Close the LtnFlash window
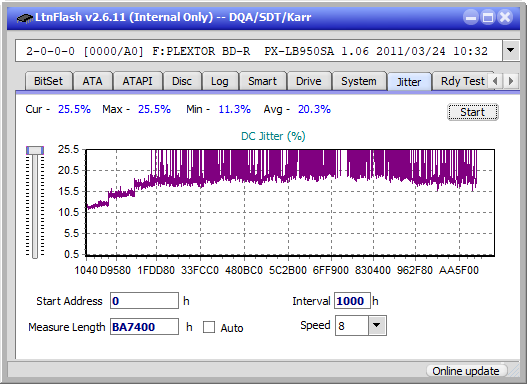 tap(505, 17)
